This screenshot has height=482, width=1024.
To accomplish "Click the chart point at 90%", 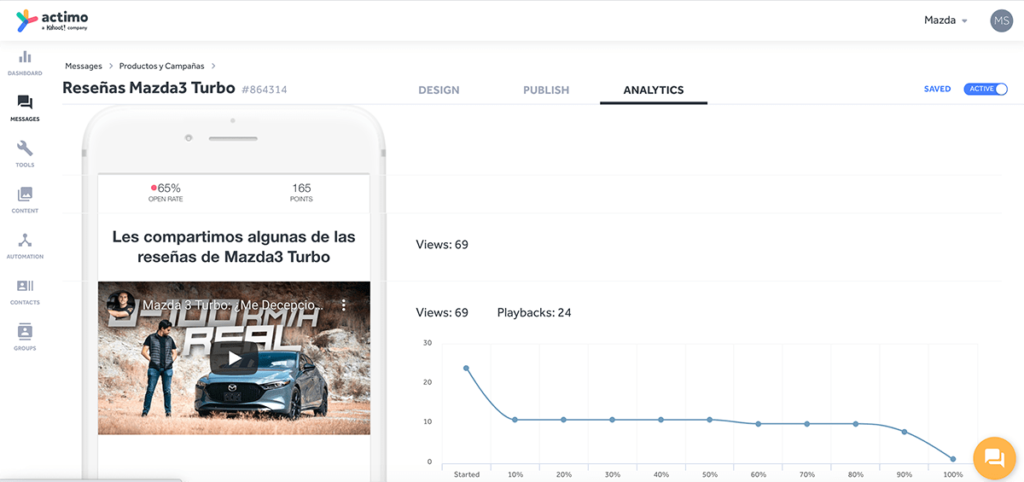I will click(904, 432).
